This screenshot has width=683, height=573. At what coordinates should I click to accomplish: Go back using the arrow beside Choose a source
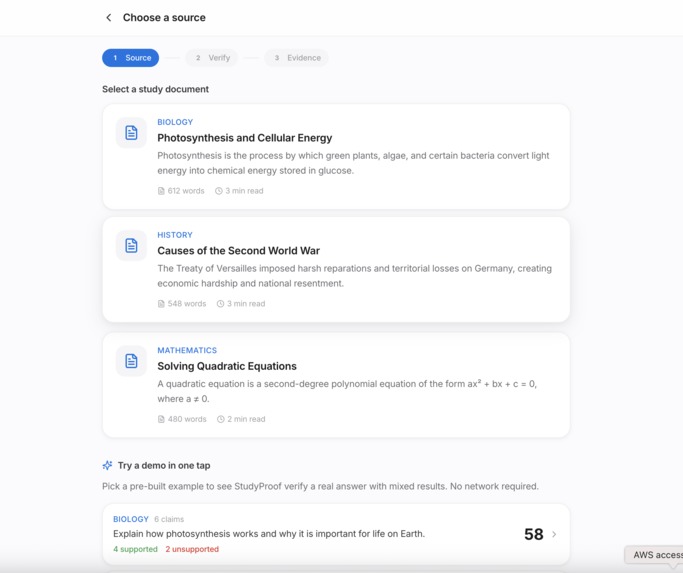108,17
